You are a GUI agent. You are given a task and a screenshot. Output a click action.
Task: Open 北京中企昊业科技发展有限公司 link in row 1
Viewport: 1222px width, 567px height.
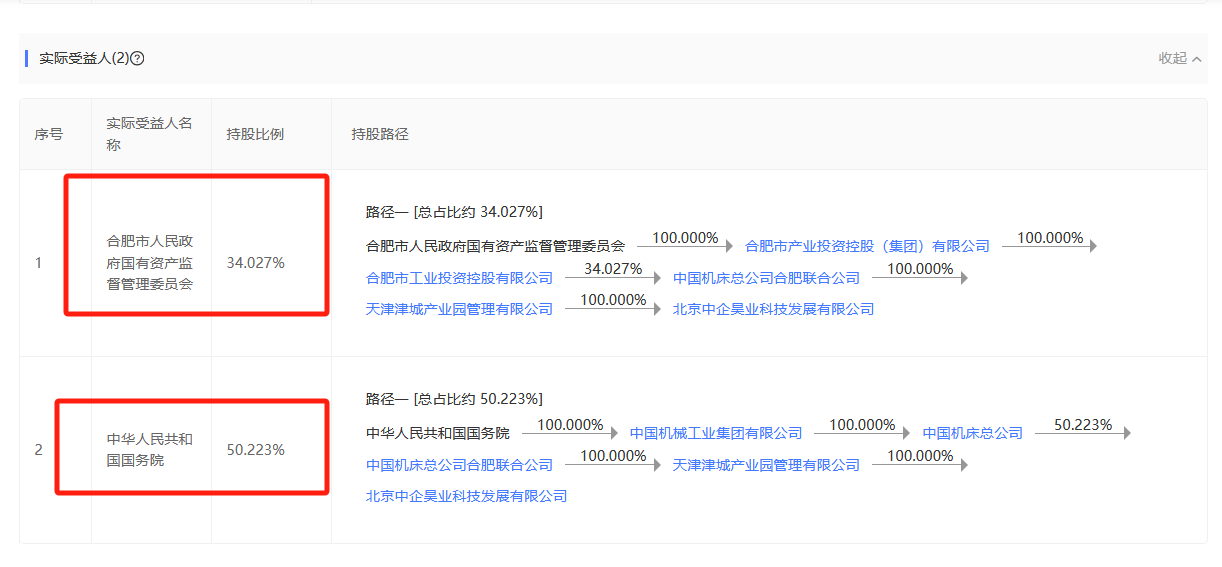pos(773,309)
